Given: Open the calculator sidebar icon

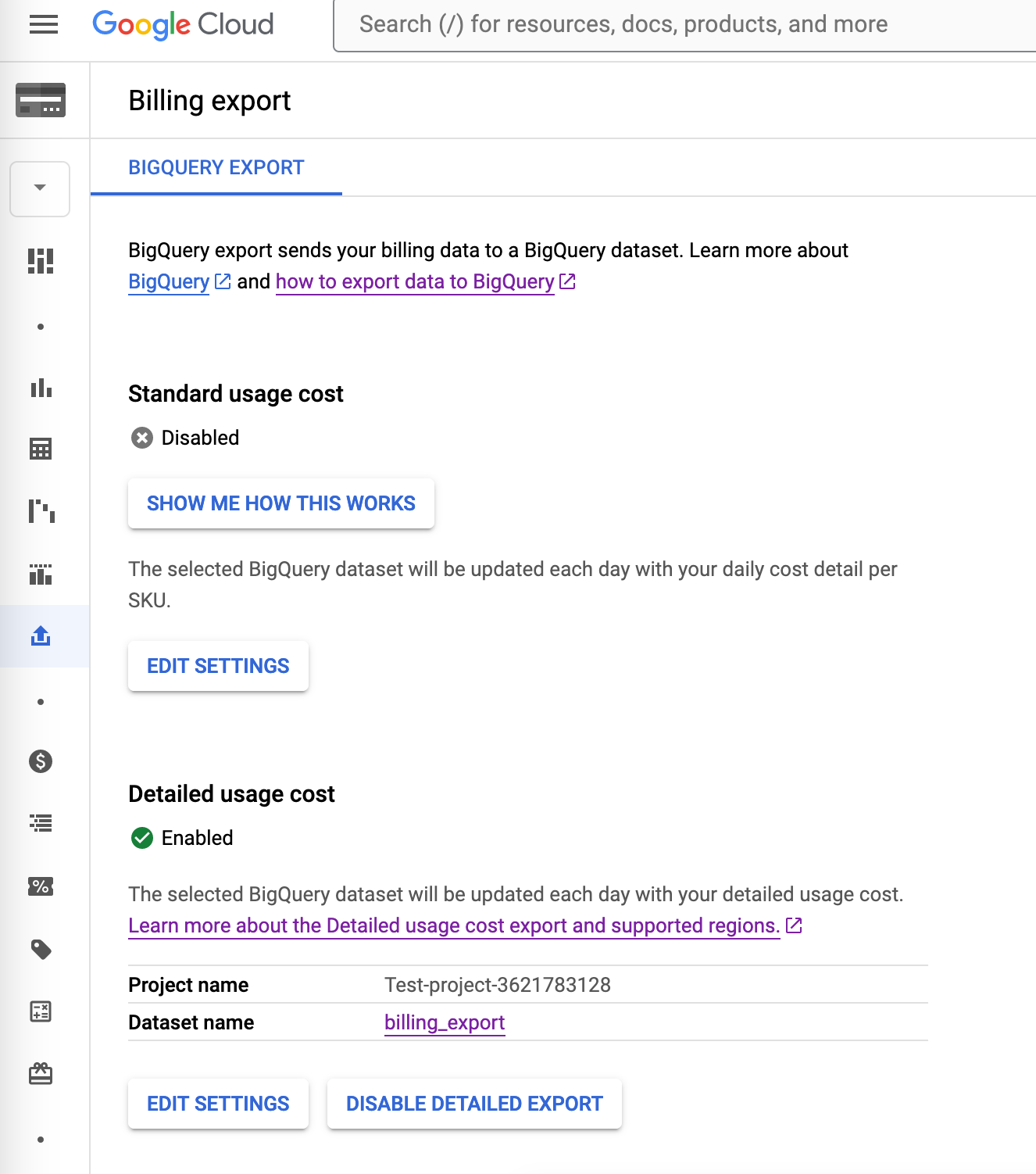Looking at the screenshot, I should tap(41, 1011).
